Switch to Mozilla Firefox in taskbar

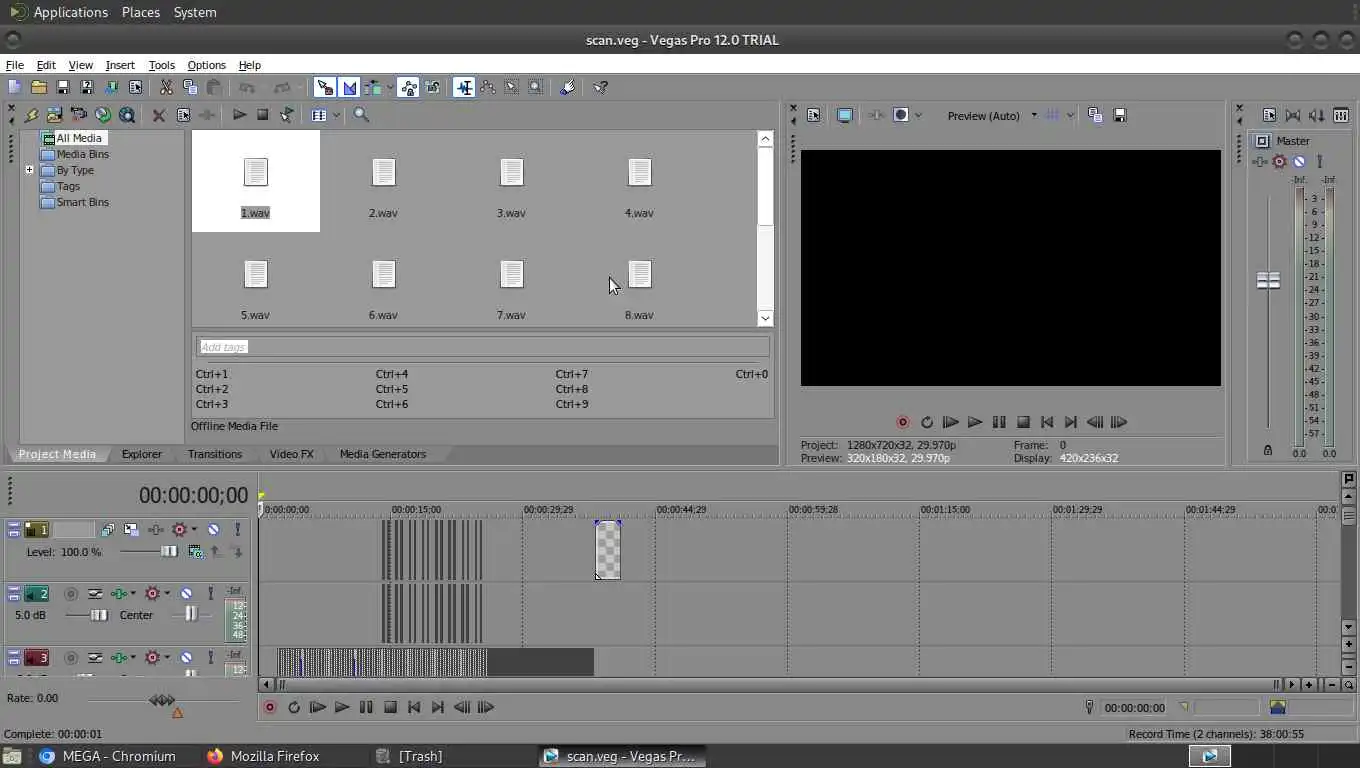pyautogui.click(x=263, y=756)
